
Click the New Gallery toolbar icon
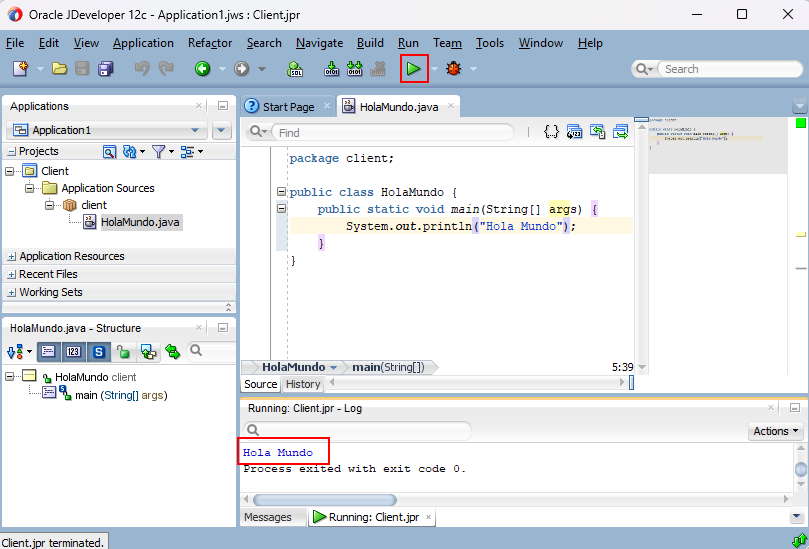coord(21,69)
